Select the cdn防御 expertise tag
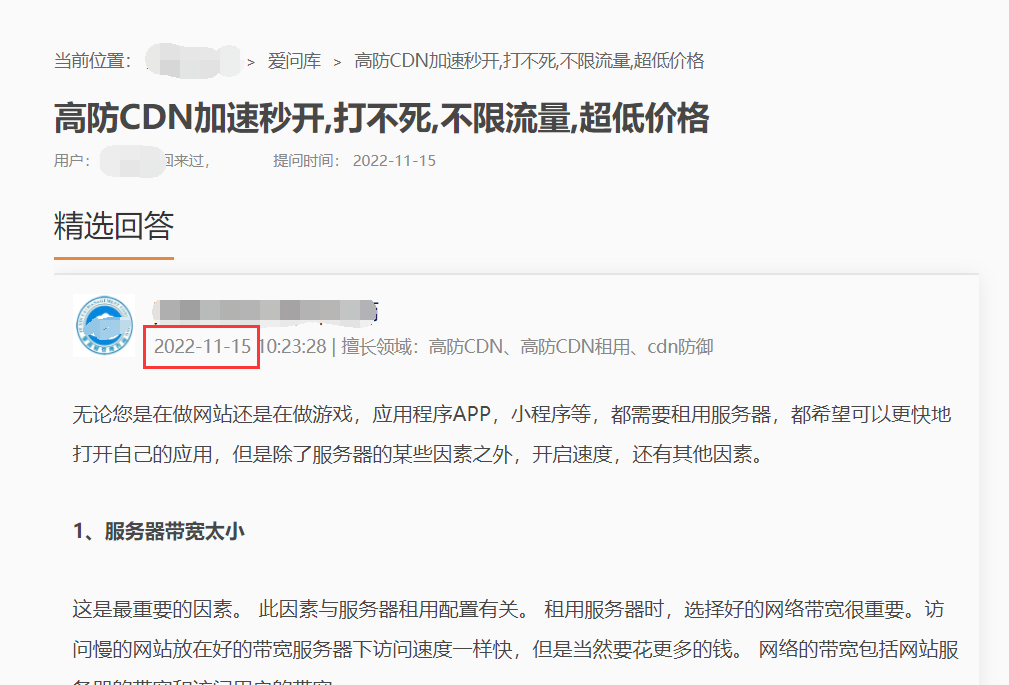The height and width of the screenshot is (685, 1009). (x=680, y=347)
